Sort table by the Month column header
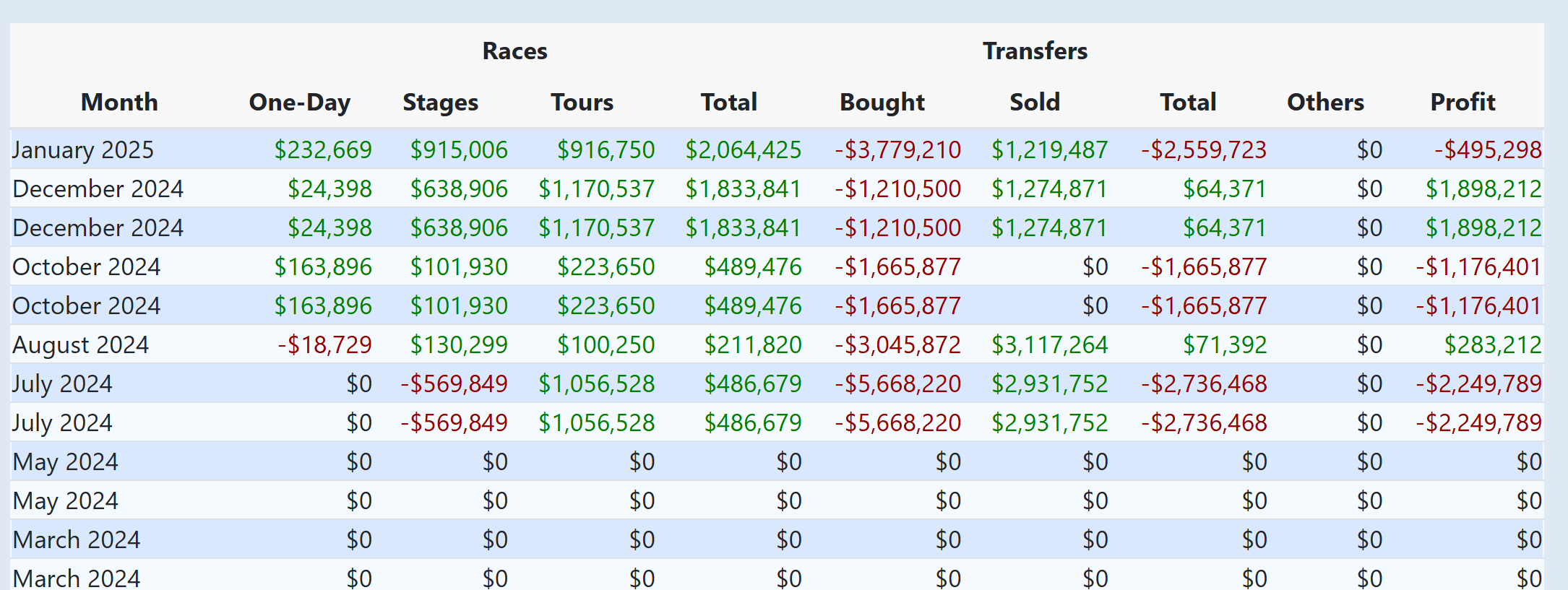The width and height of the screenshot is (1568, 590). tap(119, 103)
